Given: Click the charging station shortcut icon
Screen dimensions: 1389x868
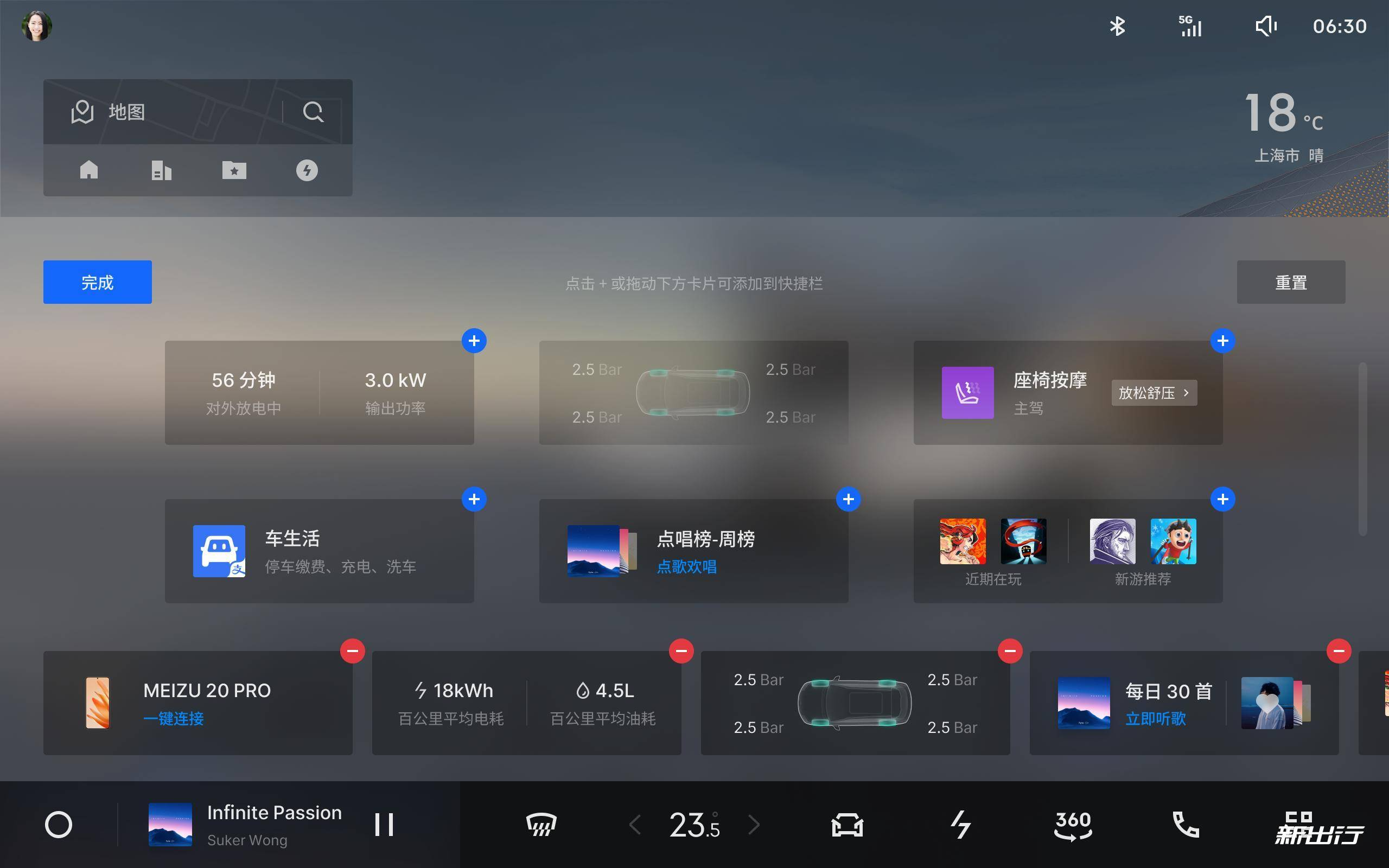Looking at the screenshot, I should pos(307,170).
